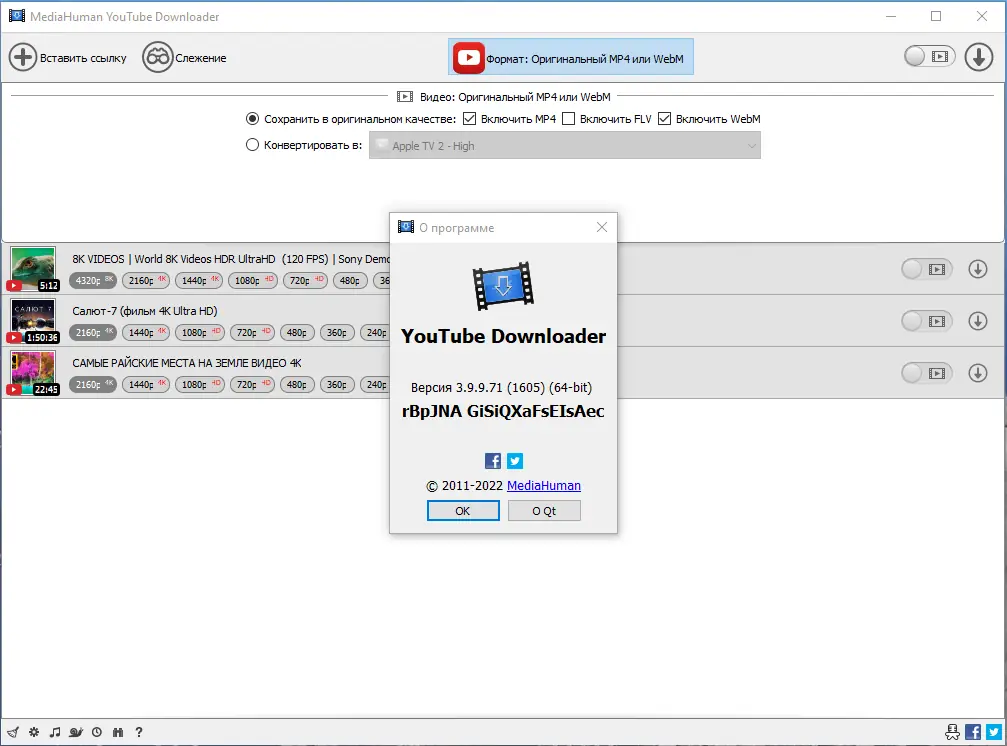Uncheck the Включить MP4 checkbox
Screen dimensions: 1007x746
(469, 118)
